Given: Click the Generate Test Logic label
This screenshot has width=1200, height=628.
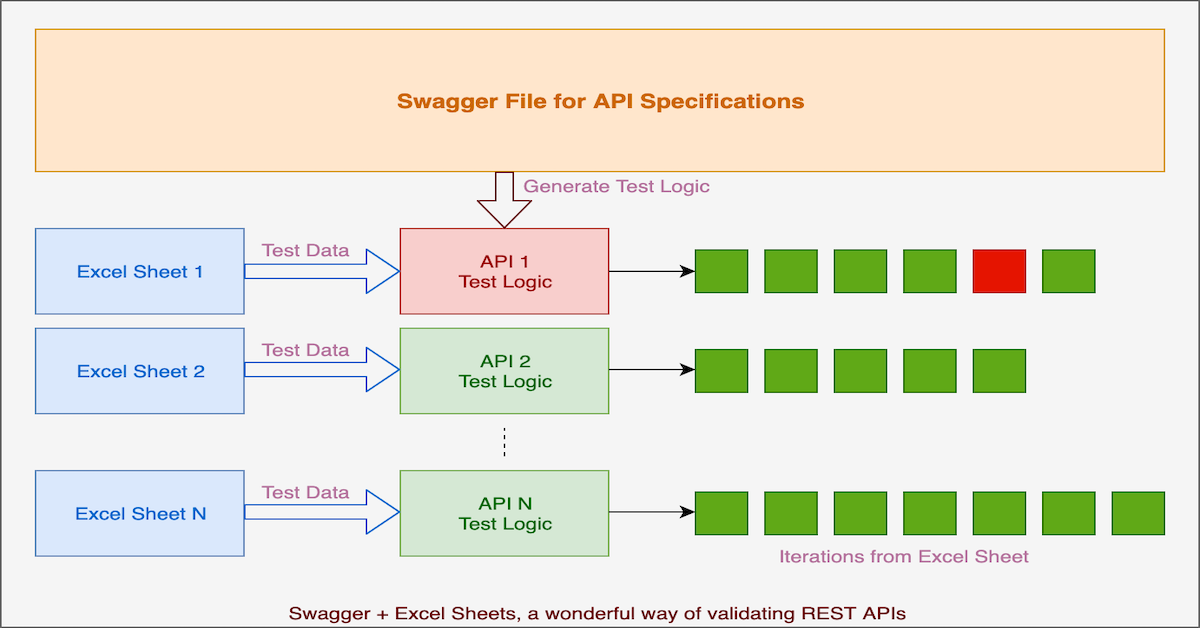Looking at the screenshot, I should 617,186.
